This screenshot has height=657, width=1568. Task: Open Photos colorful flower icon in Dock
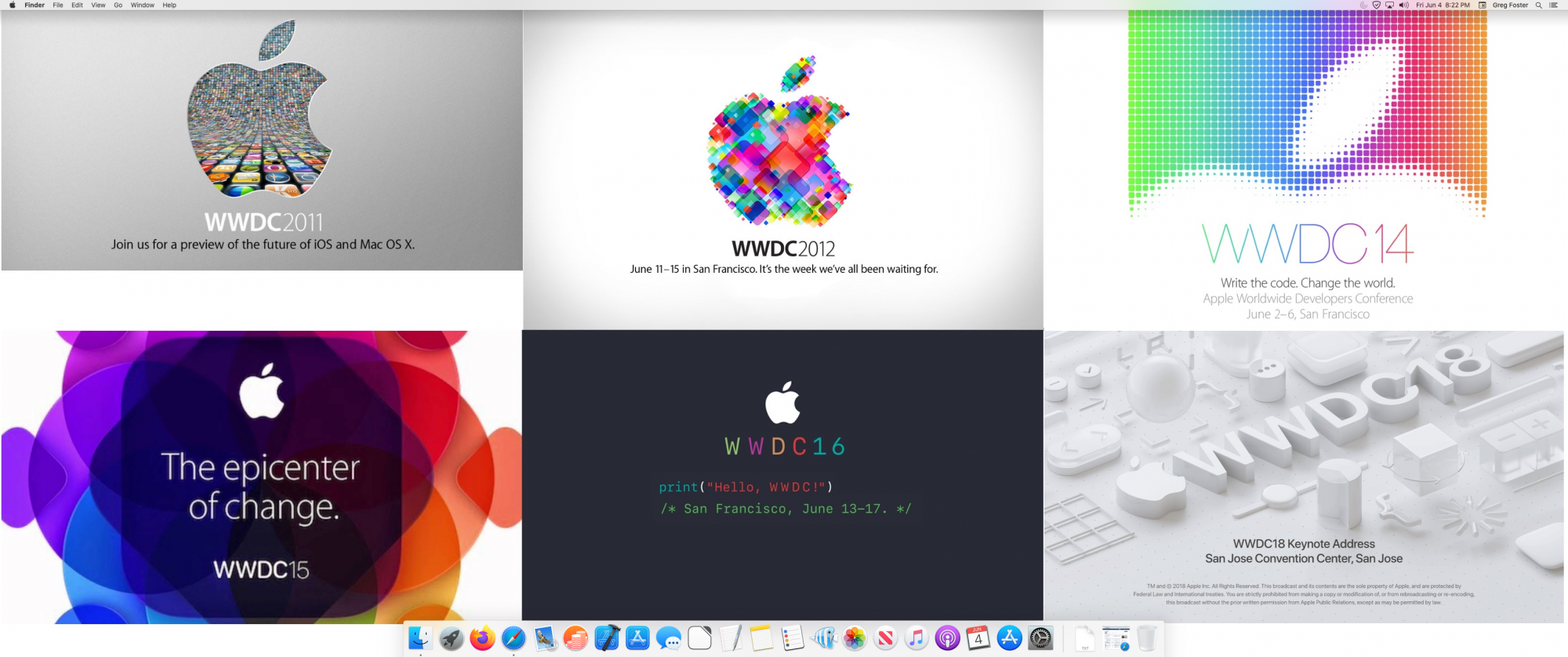tap(855, 638)
